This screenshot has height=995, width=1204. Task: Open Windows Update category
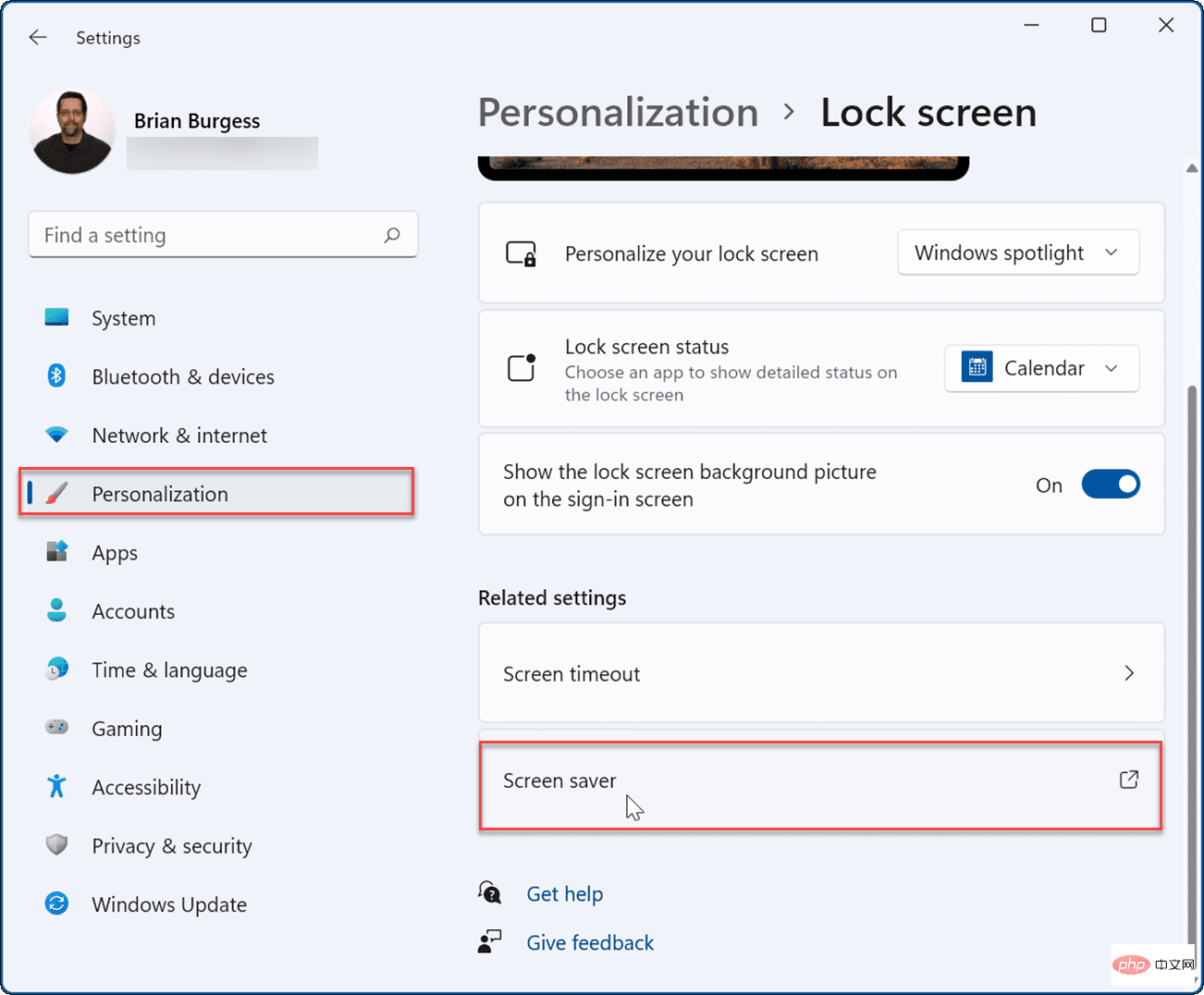coord(218,904)
